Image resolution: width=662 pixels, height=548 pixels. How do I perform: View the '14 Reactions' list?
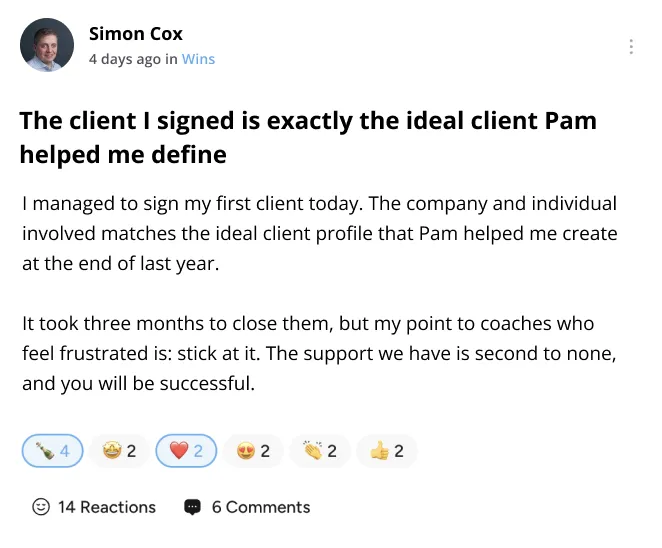point(107,507)
